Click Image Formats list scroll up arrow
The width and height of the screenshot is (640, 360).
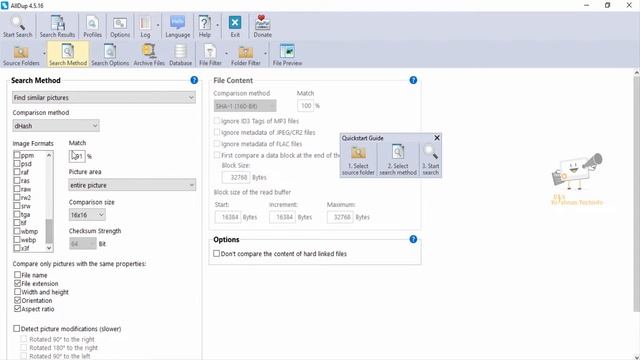point(49,155)
